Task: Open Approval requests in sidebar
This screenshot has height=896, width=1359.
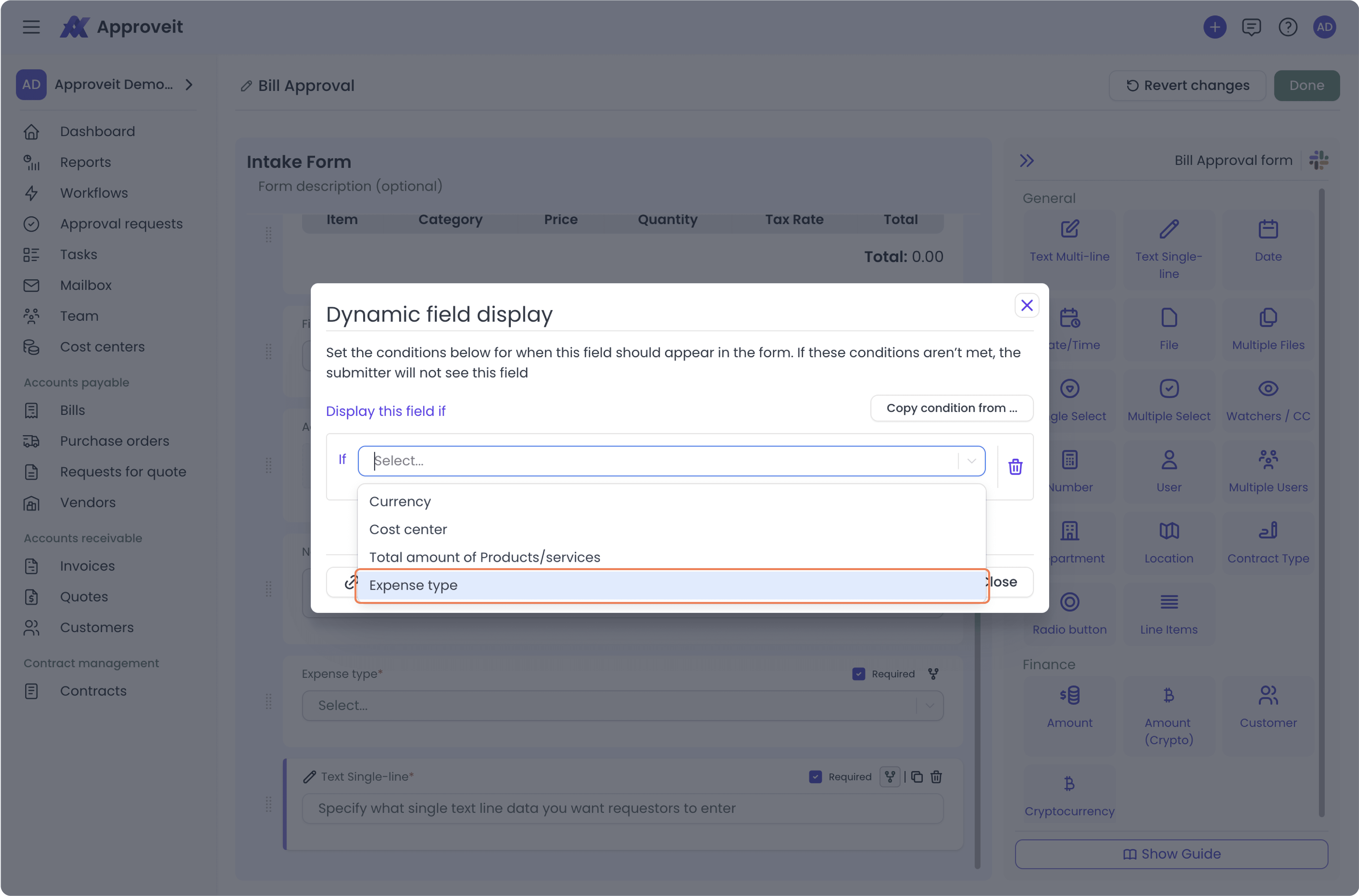Action: click(121, 224)
